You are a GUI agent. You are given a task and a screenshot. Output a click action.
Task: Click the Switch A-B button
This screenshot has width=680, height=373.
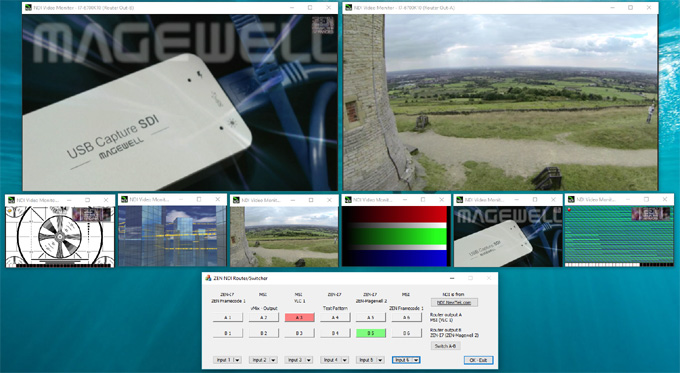tap(445, 346)
